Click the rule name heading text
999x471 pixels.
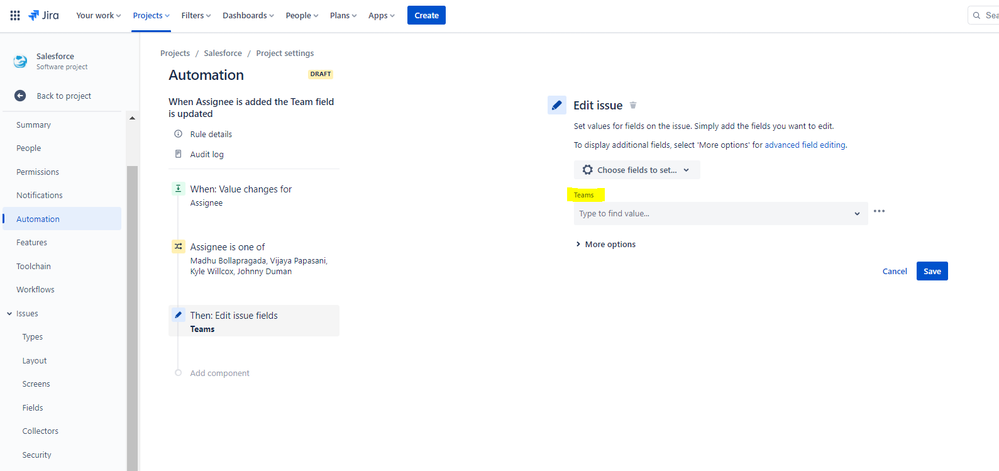(x=251, y=108)
